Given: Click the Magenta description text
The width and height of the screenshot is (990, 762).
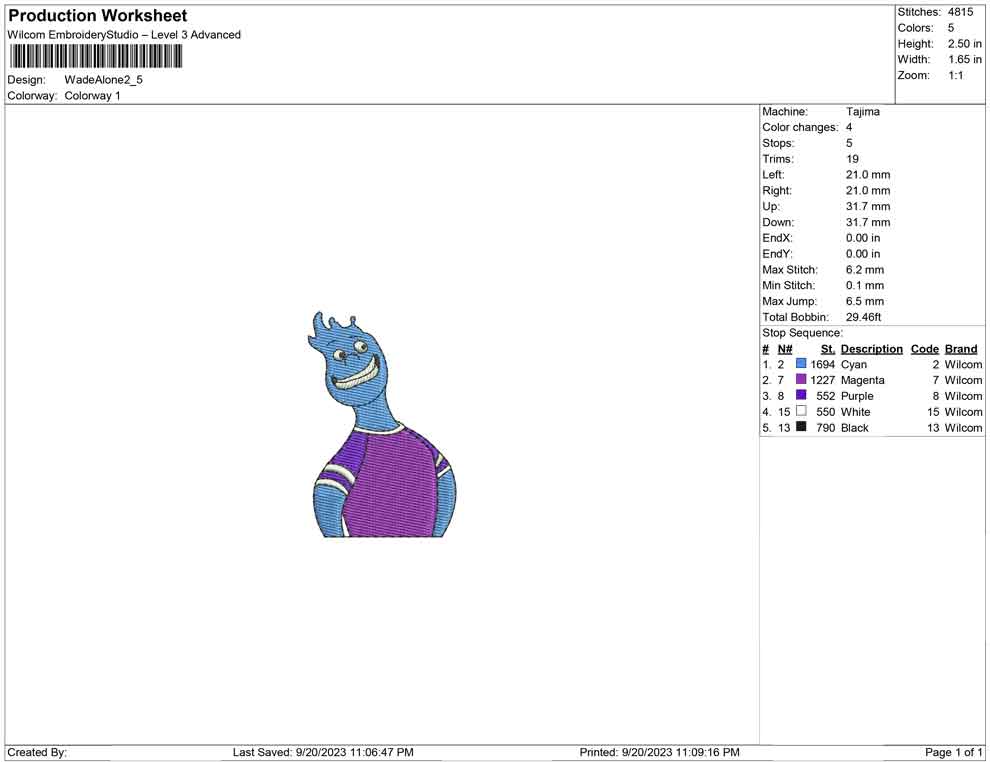Looking at the screenshot, I should pos(862,380).
